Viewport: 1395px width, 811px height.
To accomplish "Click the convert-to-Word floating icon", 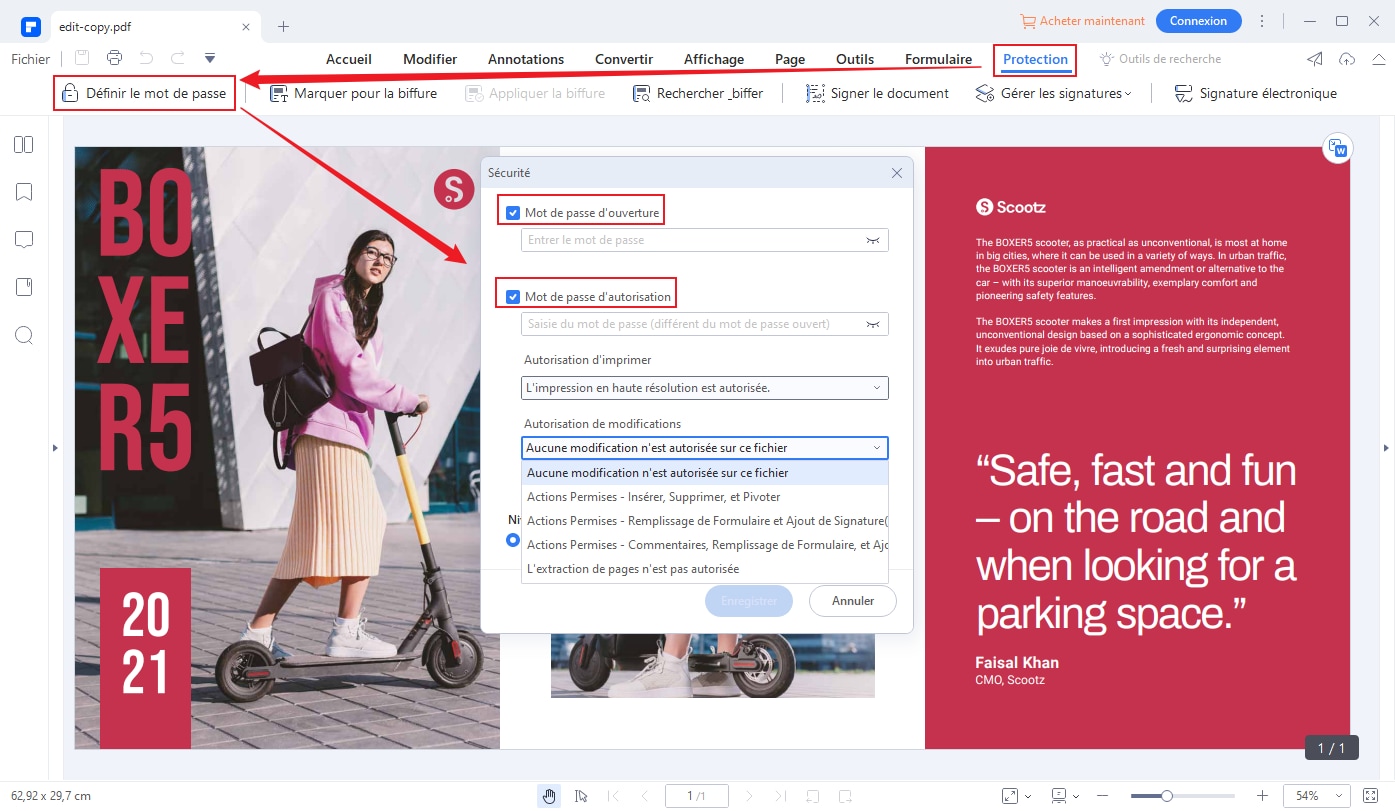I will click(1337, 149).
